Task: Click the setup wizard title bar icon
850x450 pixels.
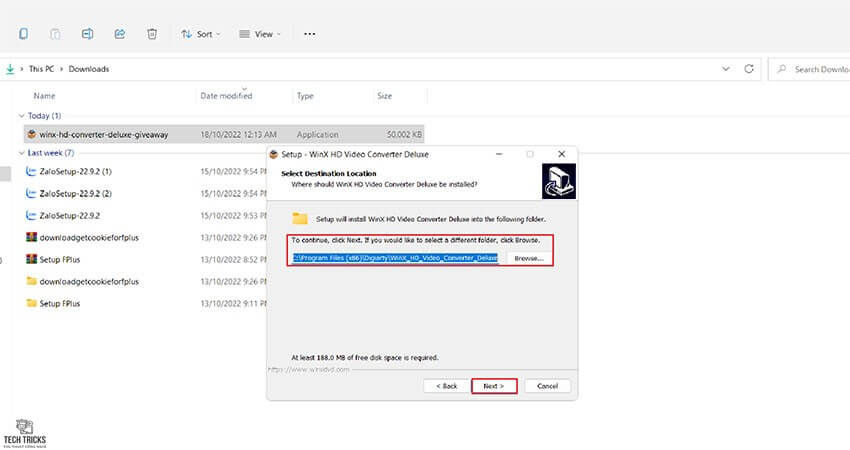Action: coord(274,155)
